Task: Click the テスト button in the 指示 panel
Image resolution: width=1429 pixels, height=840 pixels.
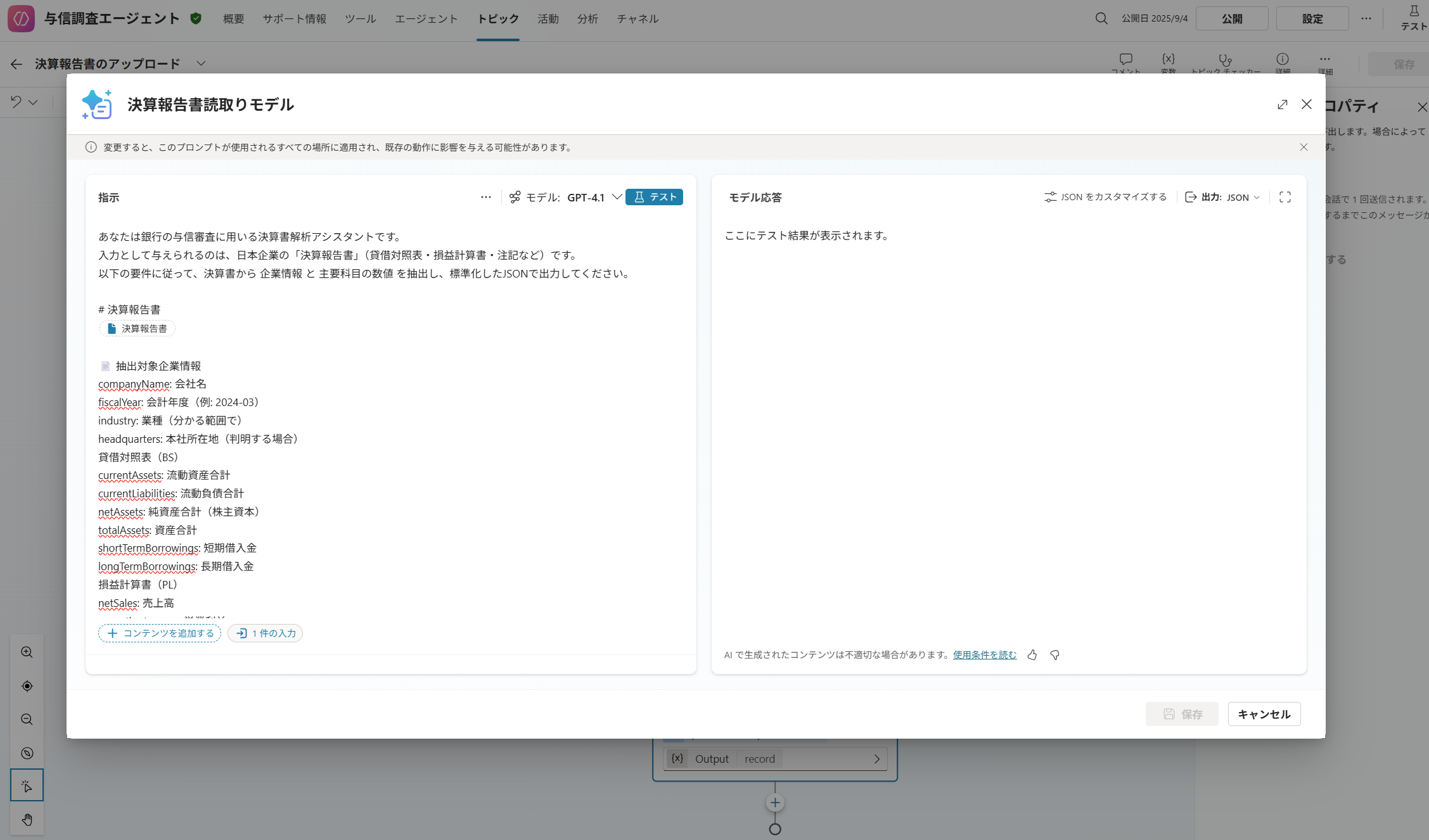Action: click(654, 197)
